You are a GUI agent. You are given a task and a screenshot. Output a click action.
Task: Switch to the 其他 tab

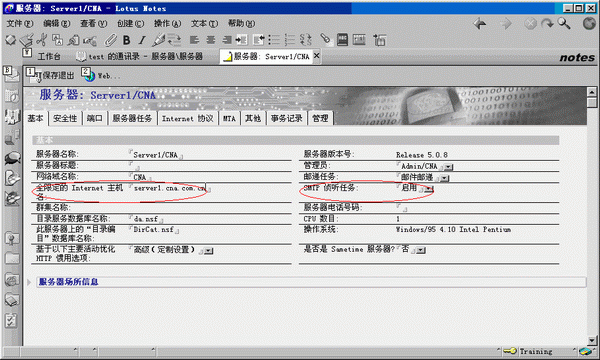point(253,118)
